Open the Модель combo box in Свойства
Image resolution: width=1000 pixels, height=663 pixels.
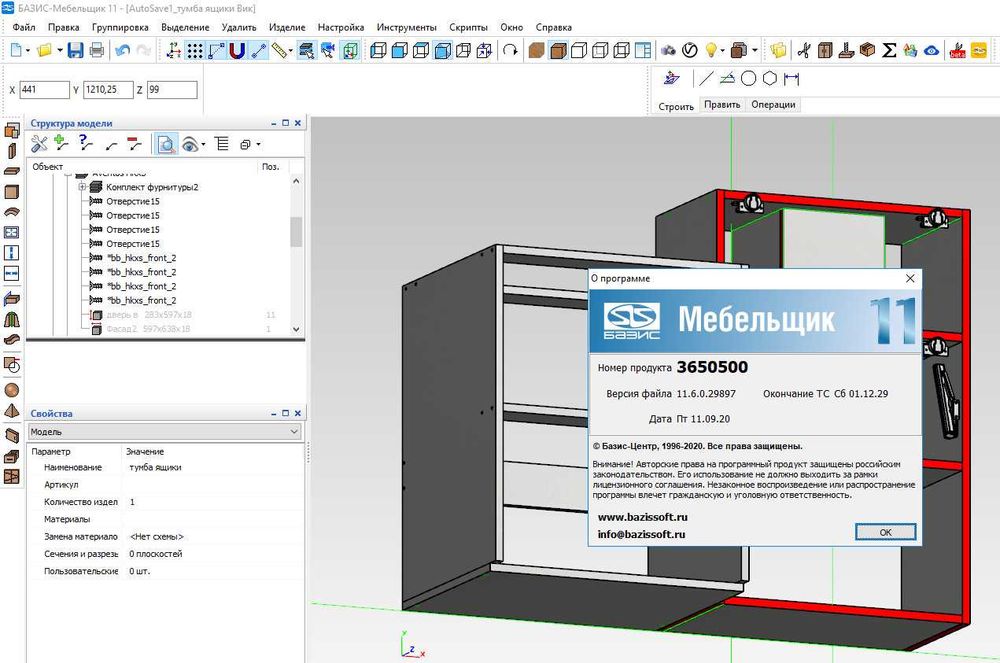[x=165, y=432]
